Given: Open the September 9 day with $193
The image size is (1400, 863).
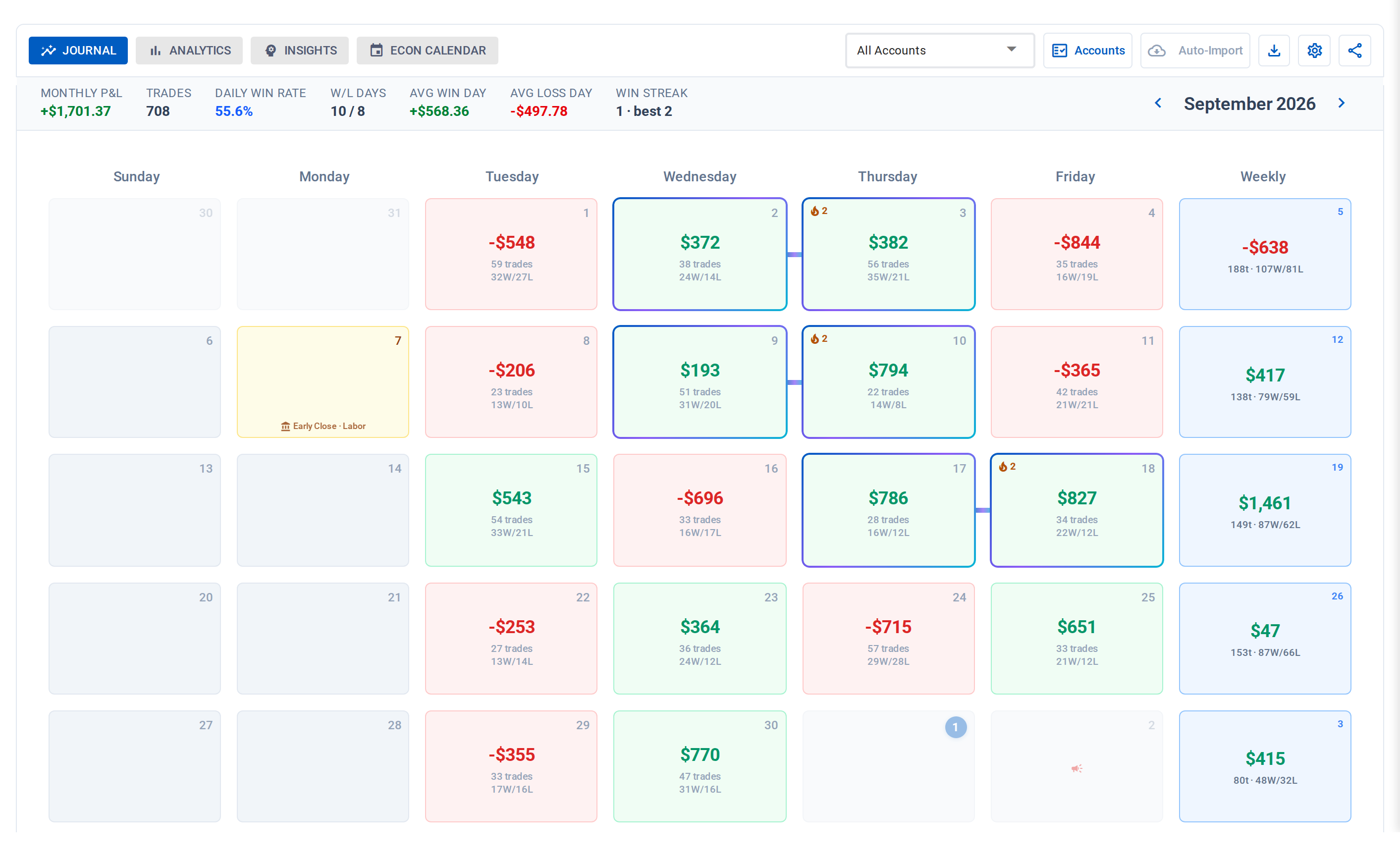Looking at the screenshot, I should pos(700,382).
